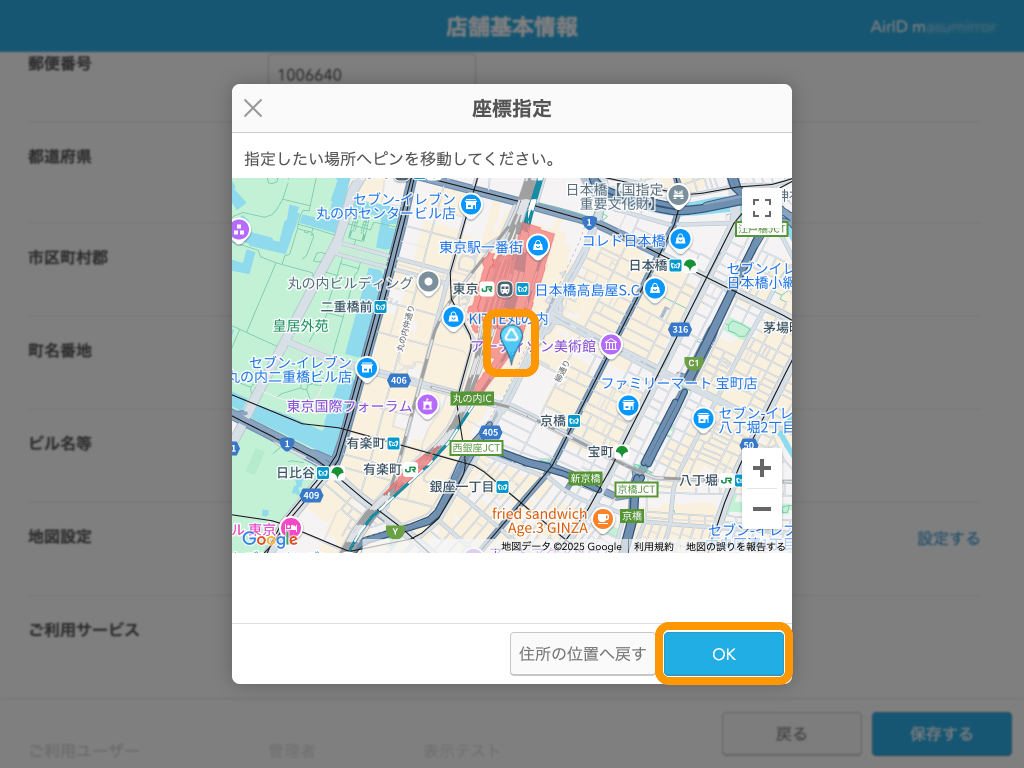Confirm the coordinates with the OK button
Image resolution: width=1024 pixels, height=768 pixels.
[724, 654]
